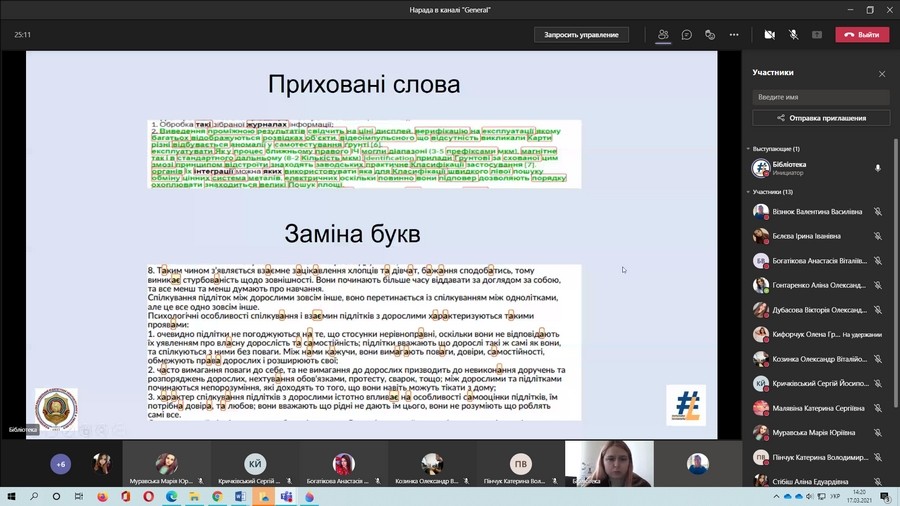The height and width of the screenshot is (506, 900).
Task: Click muted mic icon beside Бєлєва Ірина Іванівна
Action: click(x=878, y=236)
